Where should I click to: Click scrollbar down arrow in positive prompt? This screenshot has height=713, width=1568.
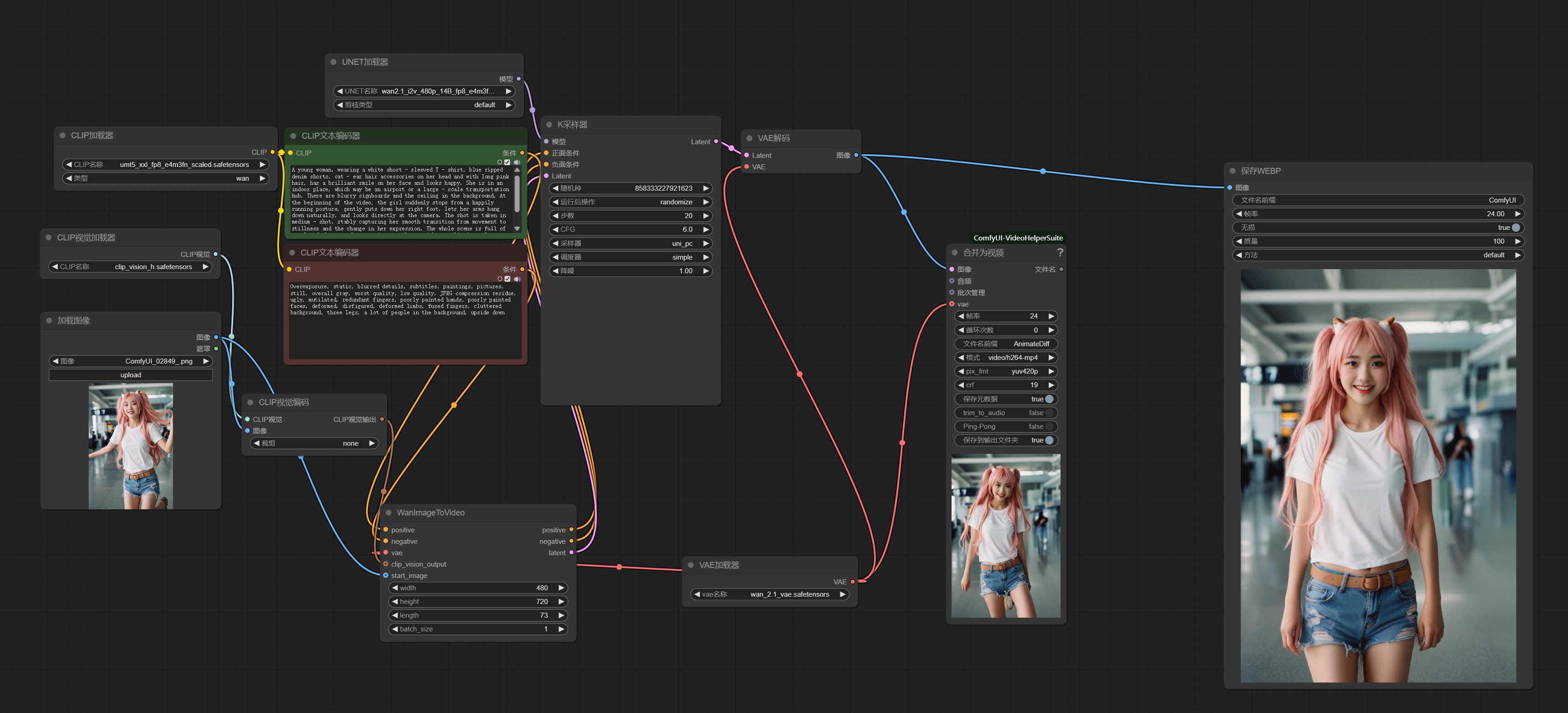click(x=517, y=229)
